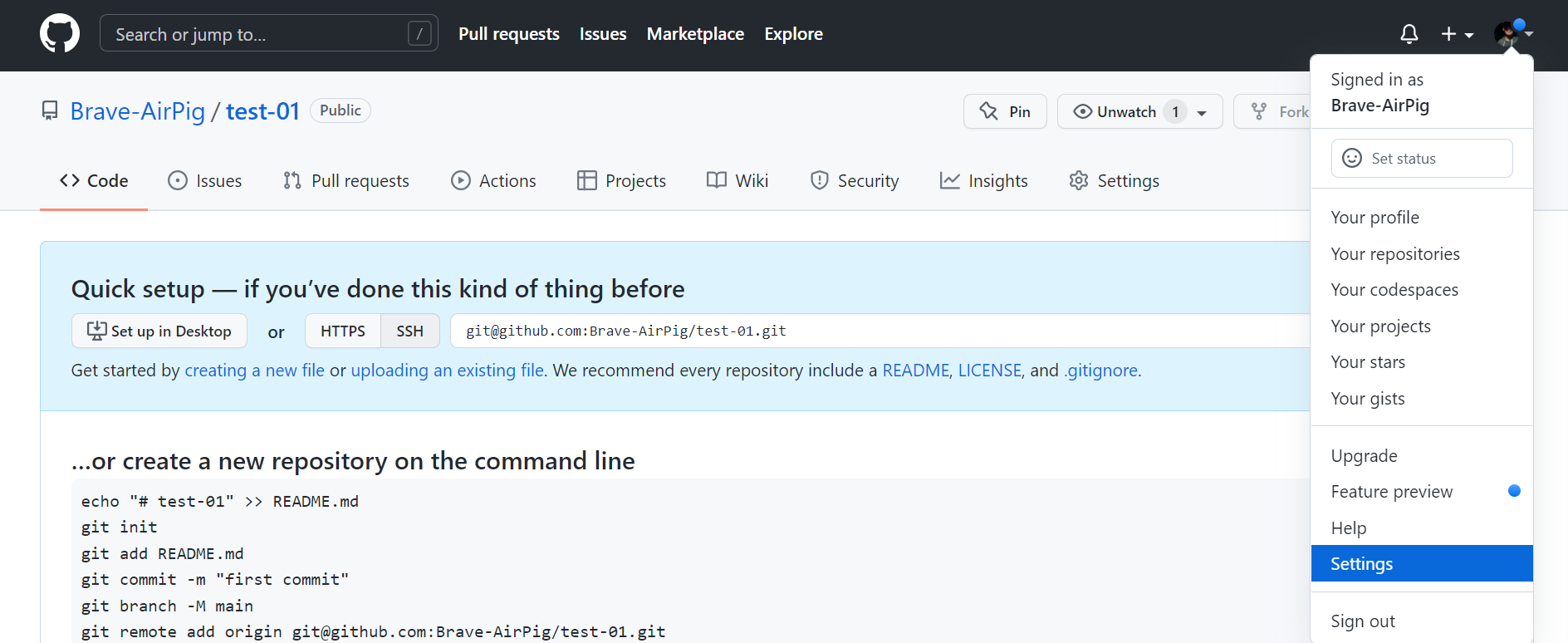Open the LICENSE link
Image resolution: width=1568 pixels, height=643 pixels.
[x=990, y=371]
